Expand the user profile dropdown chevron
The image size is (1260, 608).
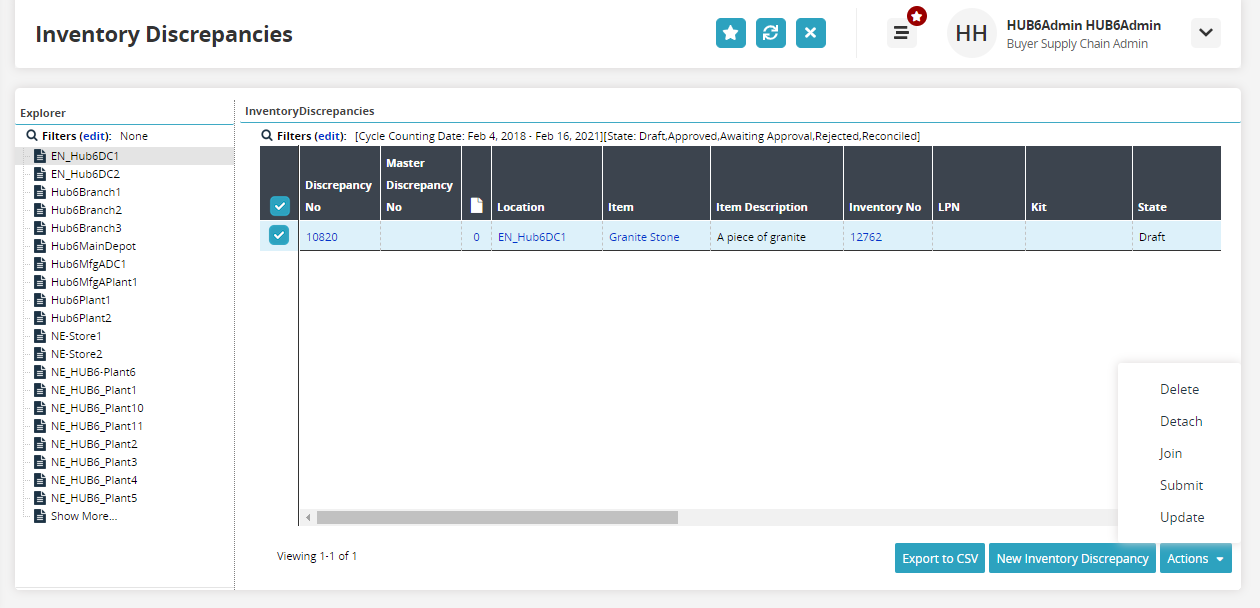1206,33
